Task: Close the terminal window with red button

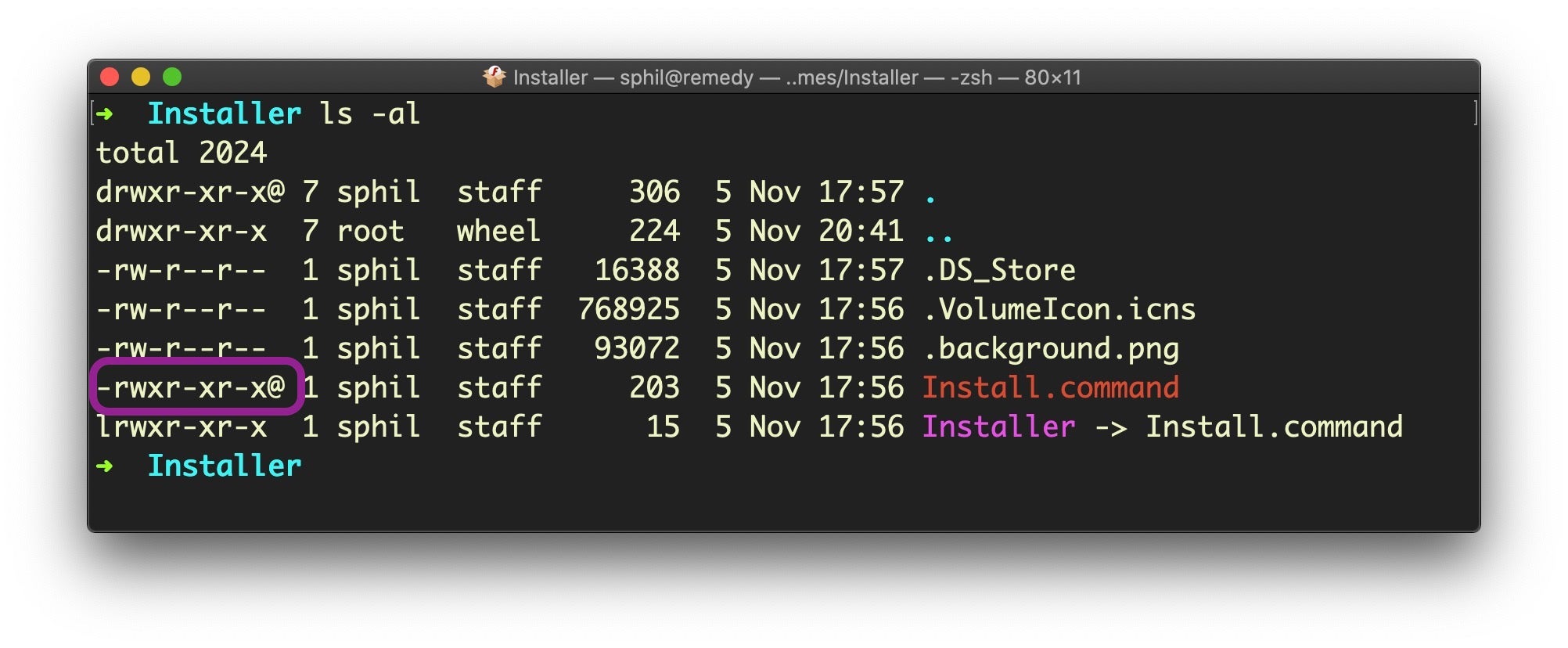Action: point(110,77)
